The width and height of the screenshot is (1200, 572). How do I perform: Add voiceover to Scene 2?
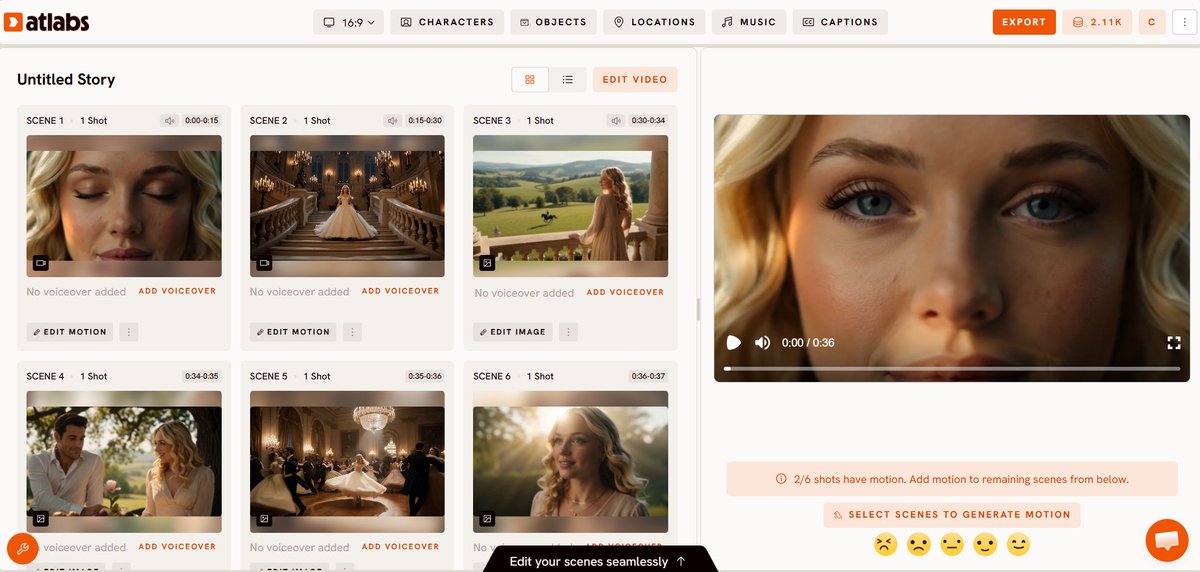[400, 291]
